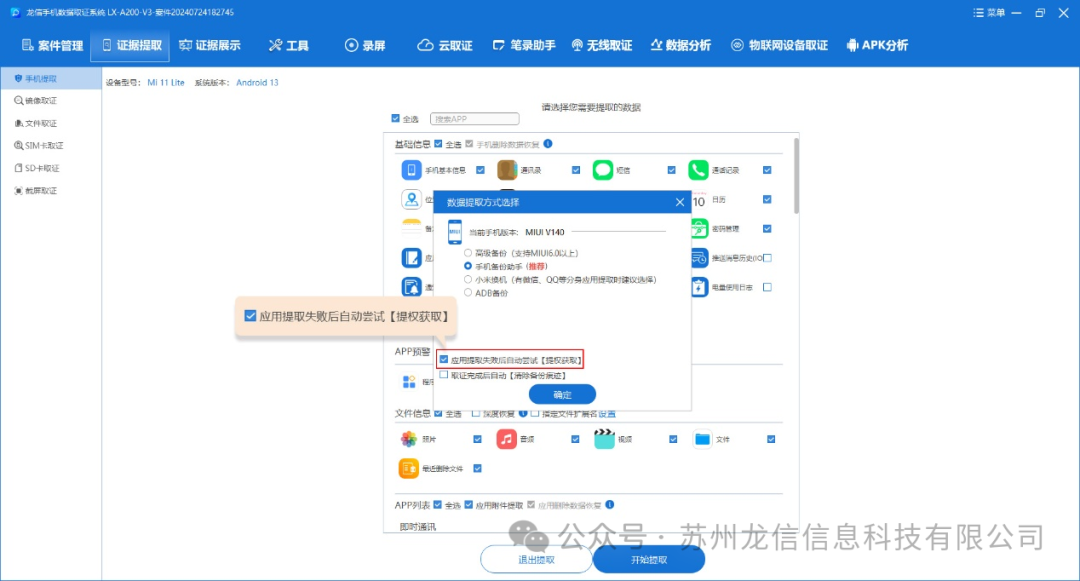
Task: Open the 云取证 tab
Action: tap(445, 45)
